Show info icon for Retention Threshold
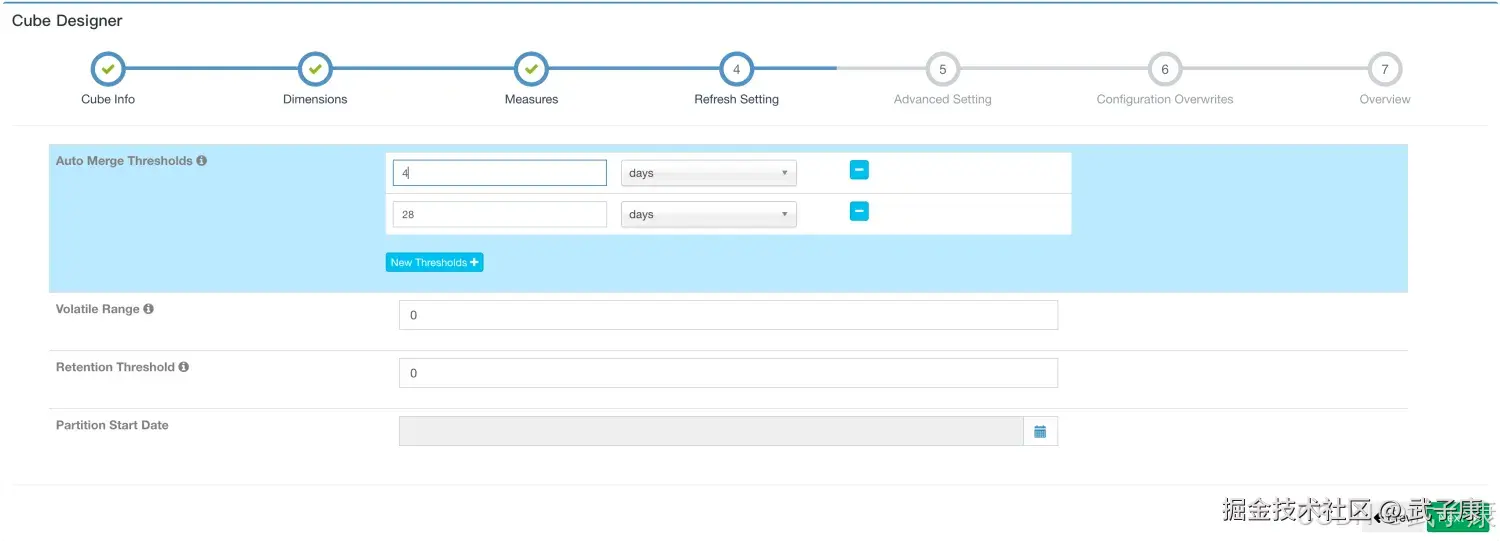 [184, 367]
